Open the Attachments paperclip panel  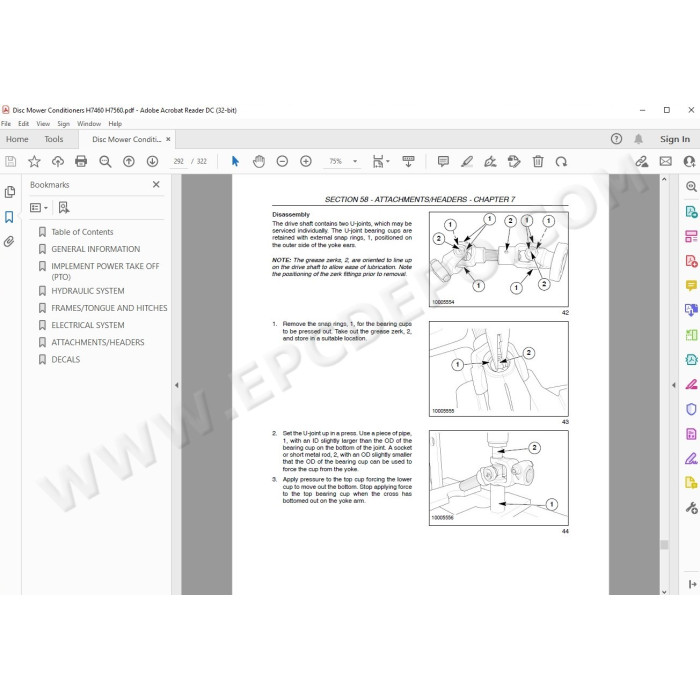[x=9, y=242]
